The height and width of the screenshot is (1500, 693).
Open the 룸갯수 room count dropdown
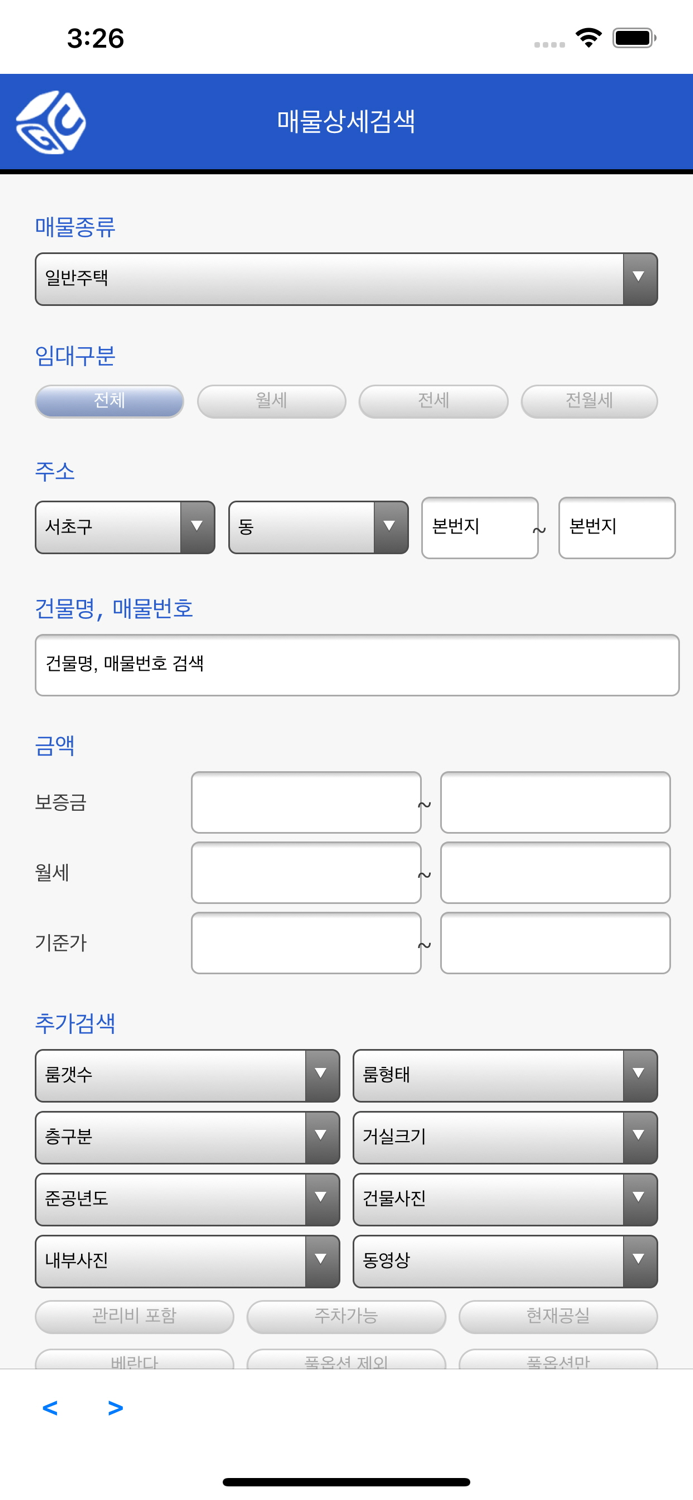click(187, 1074)
